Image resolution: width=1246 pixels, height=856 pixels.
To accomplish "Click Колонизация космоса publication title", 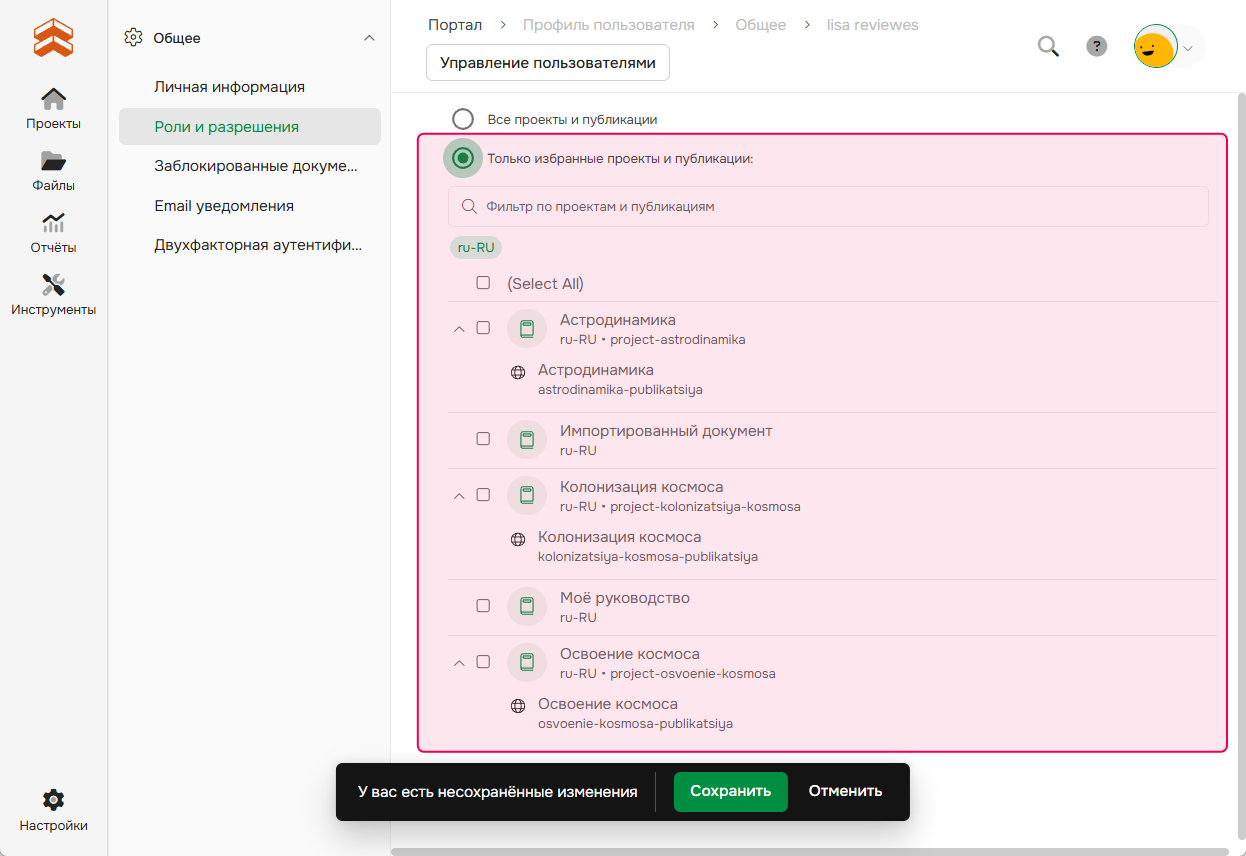I will click(x=620, y=537).
